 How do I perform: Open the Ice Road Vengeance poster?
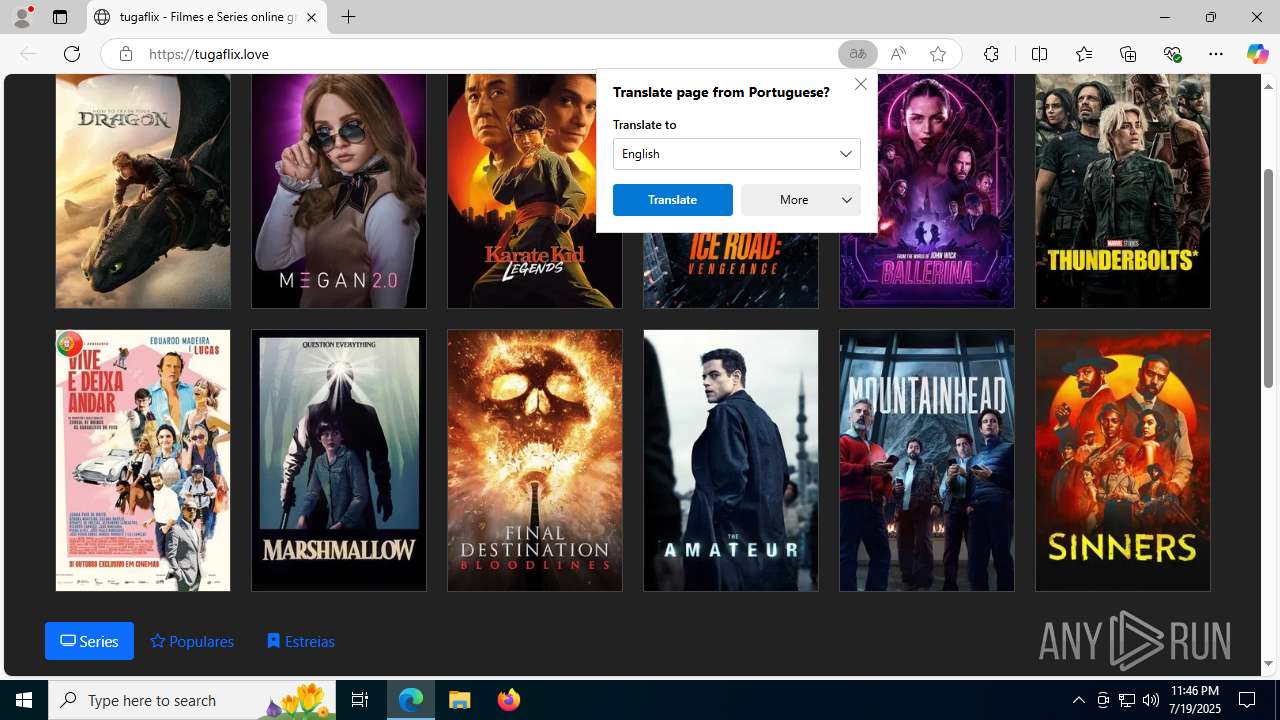coord(731,269)
